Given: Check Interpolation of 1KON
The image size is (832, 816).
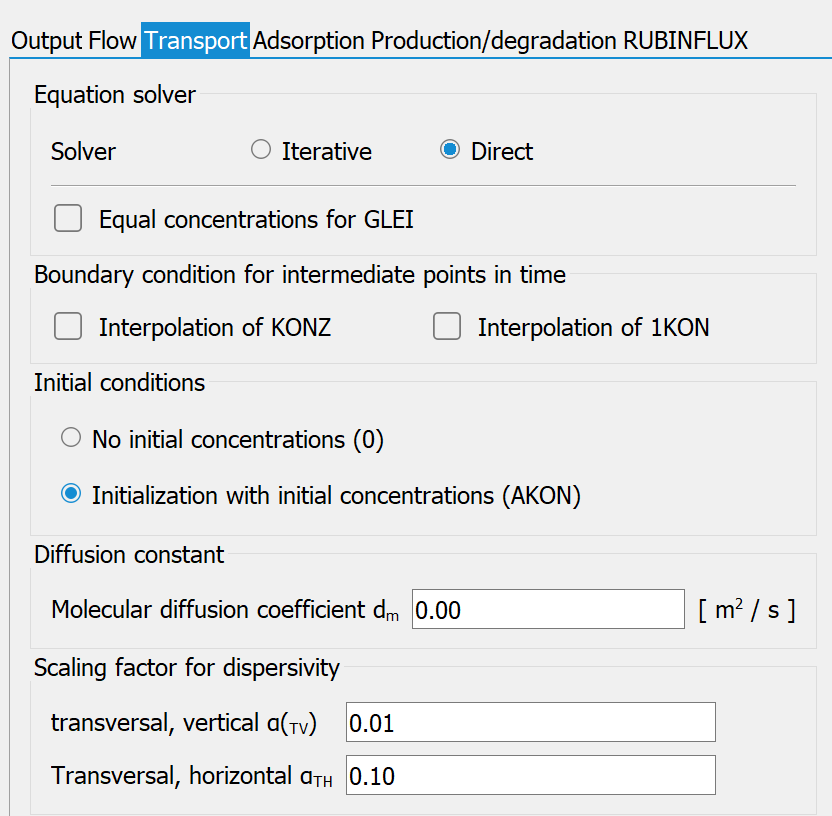Looking at the screenshot, I should [x=447, y=326].
